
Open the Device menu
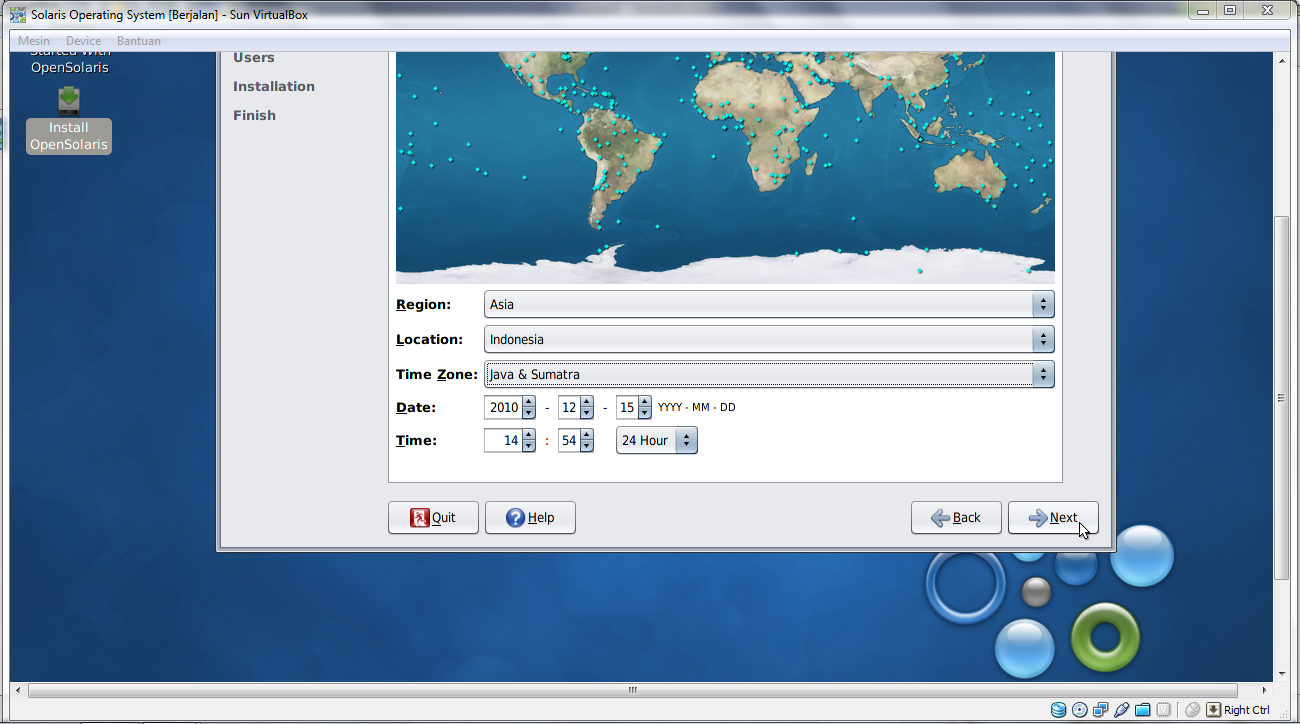pos(84,41)
